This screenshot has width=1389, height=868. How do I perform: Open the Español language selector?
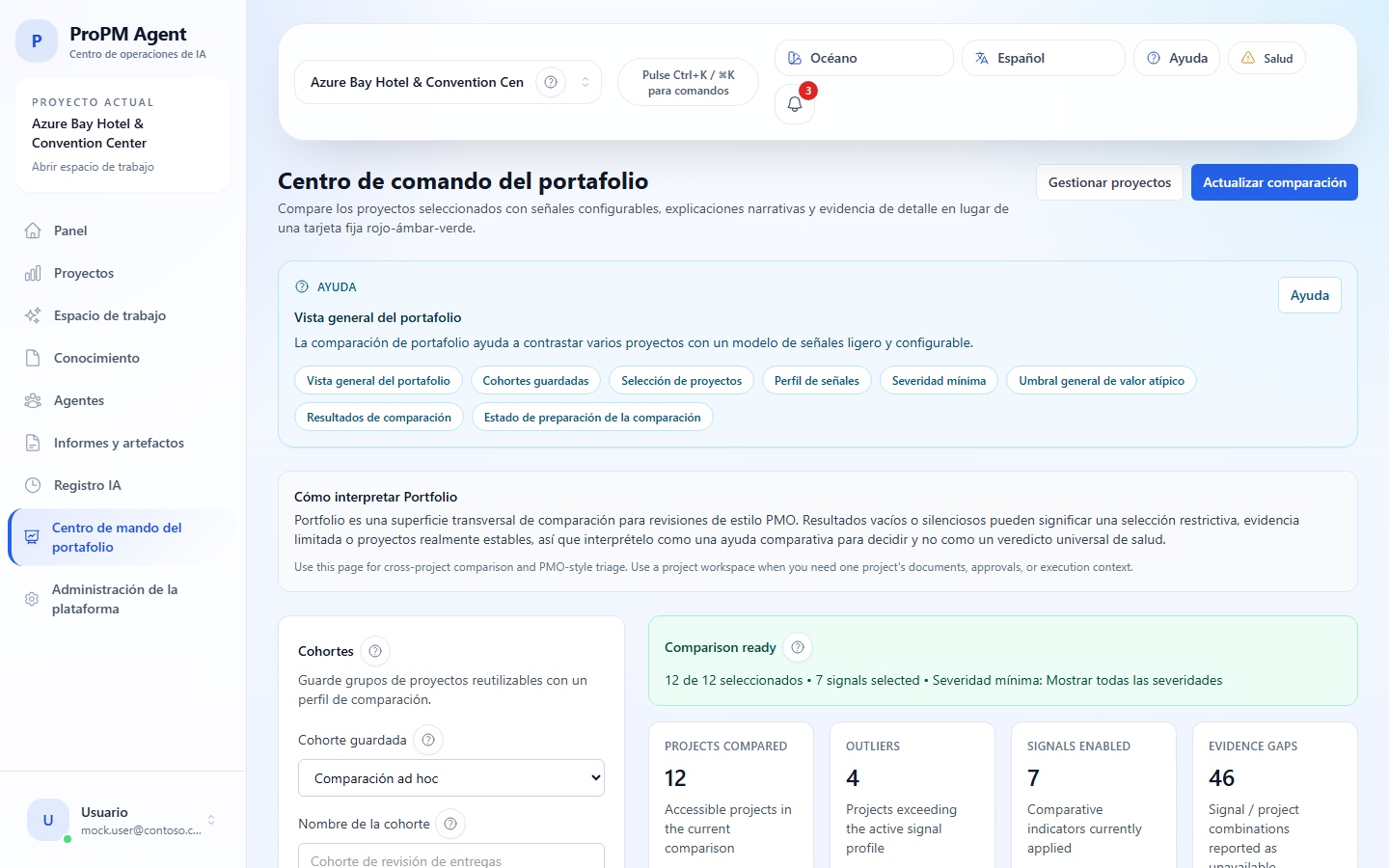point(1043,58)
